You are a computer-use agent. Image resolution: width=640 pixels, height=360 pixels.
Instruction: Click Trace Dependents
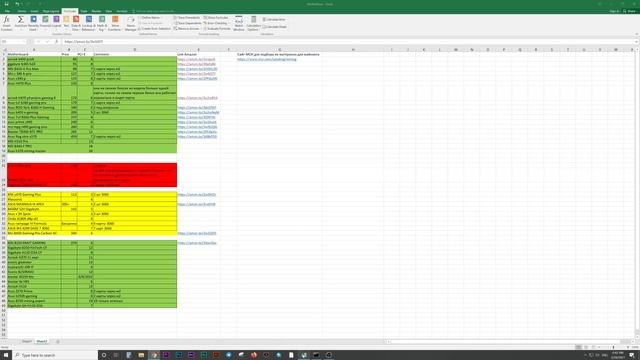click(x=187, y=23)
